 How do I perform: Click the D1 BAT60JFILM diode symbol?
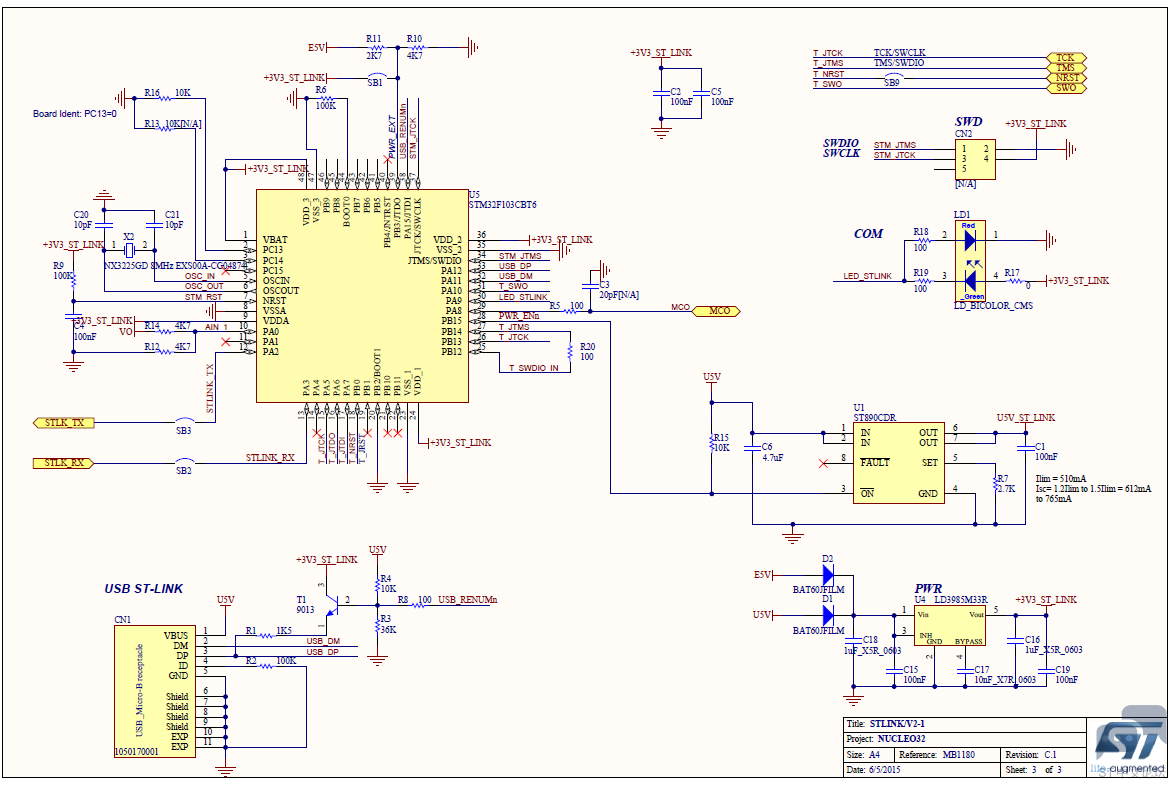click(828, 612)
